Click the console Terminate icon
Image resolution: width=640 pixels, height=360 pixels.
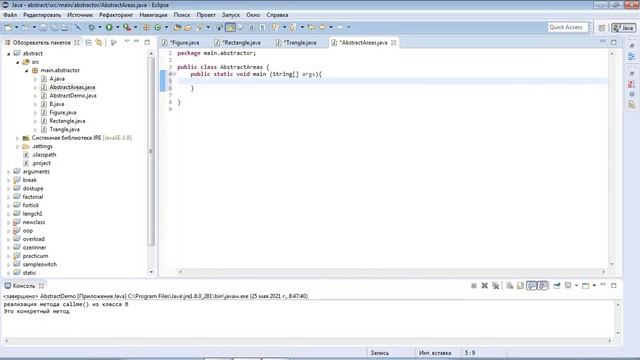coord(474,286)
